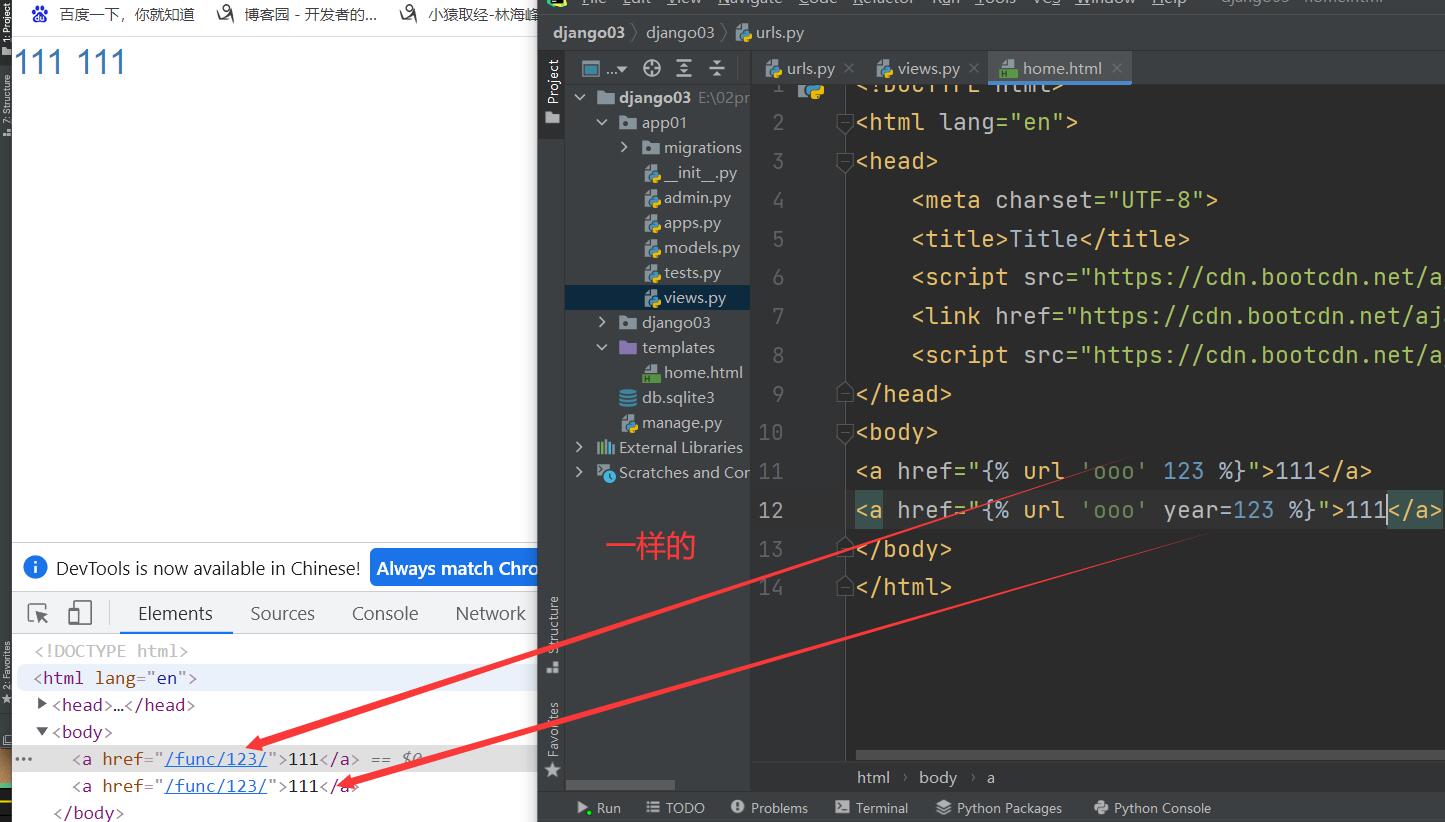Click the second /func/123/ href link in DevTools

click(x=216, y=786)
